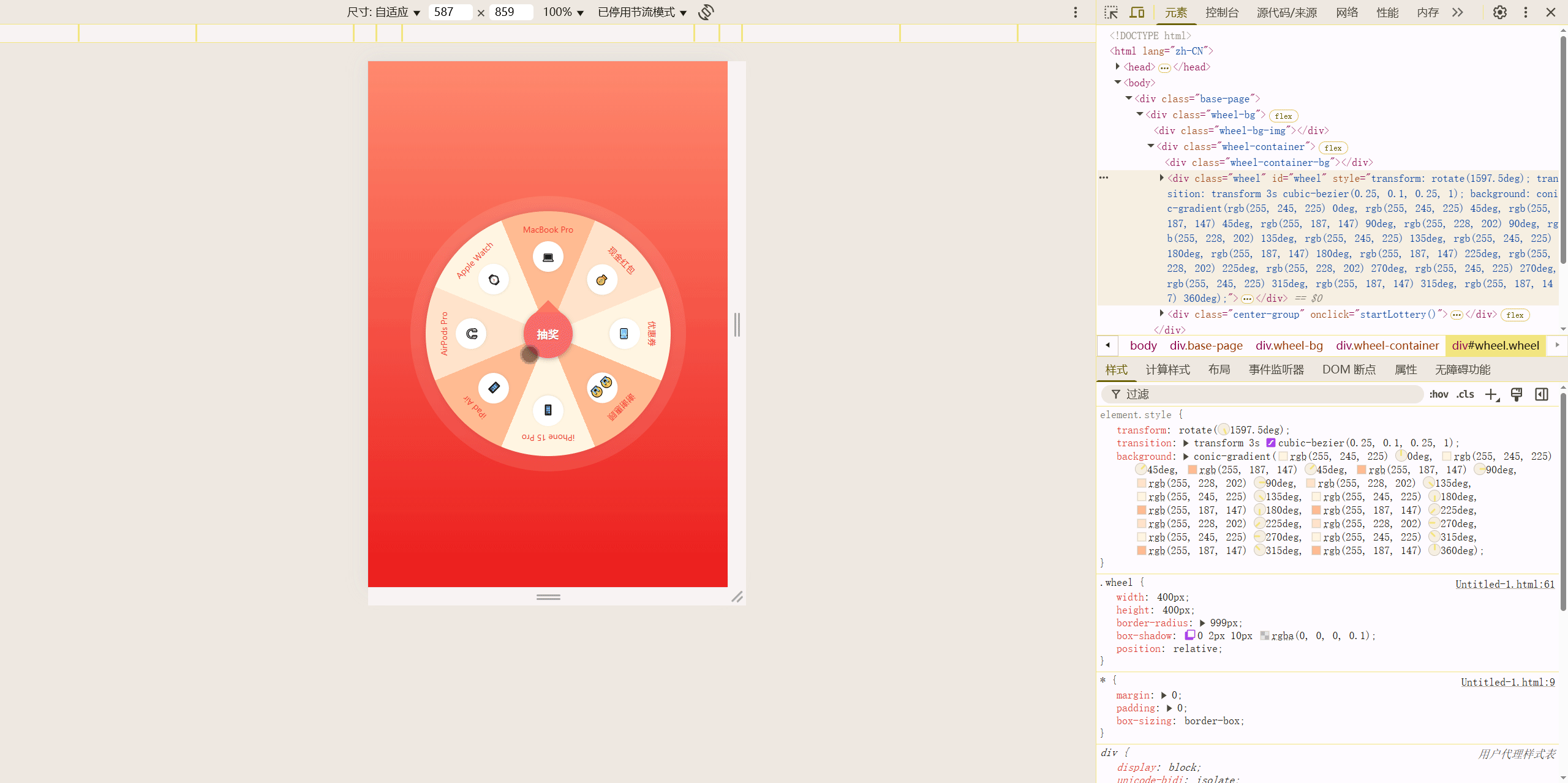Open the throttling mode dropdown
The width and height of the screenshot is (1568, 783).
coord(642,12)
